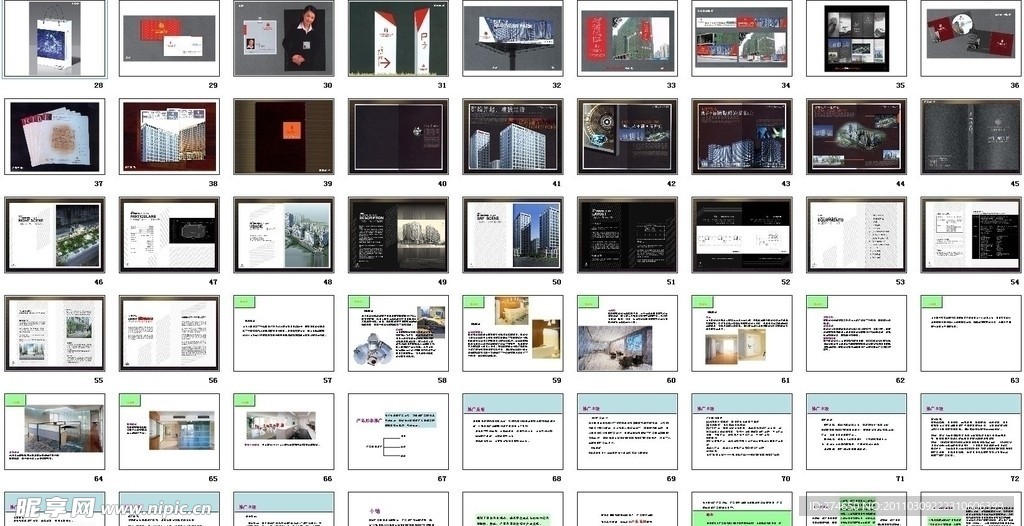Screen dimensions: 1024x526
Task: Select the red business card thumbnail 29
Action: [x=169, y=38]
